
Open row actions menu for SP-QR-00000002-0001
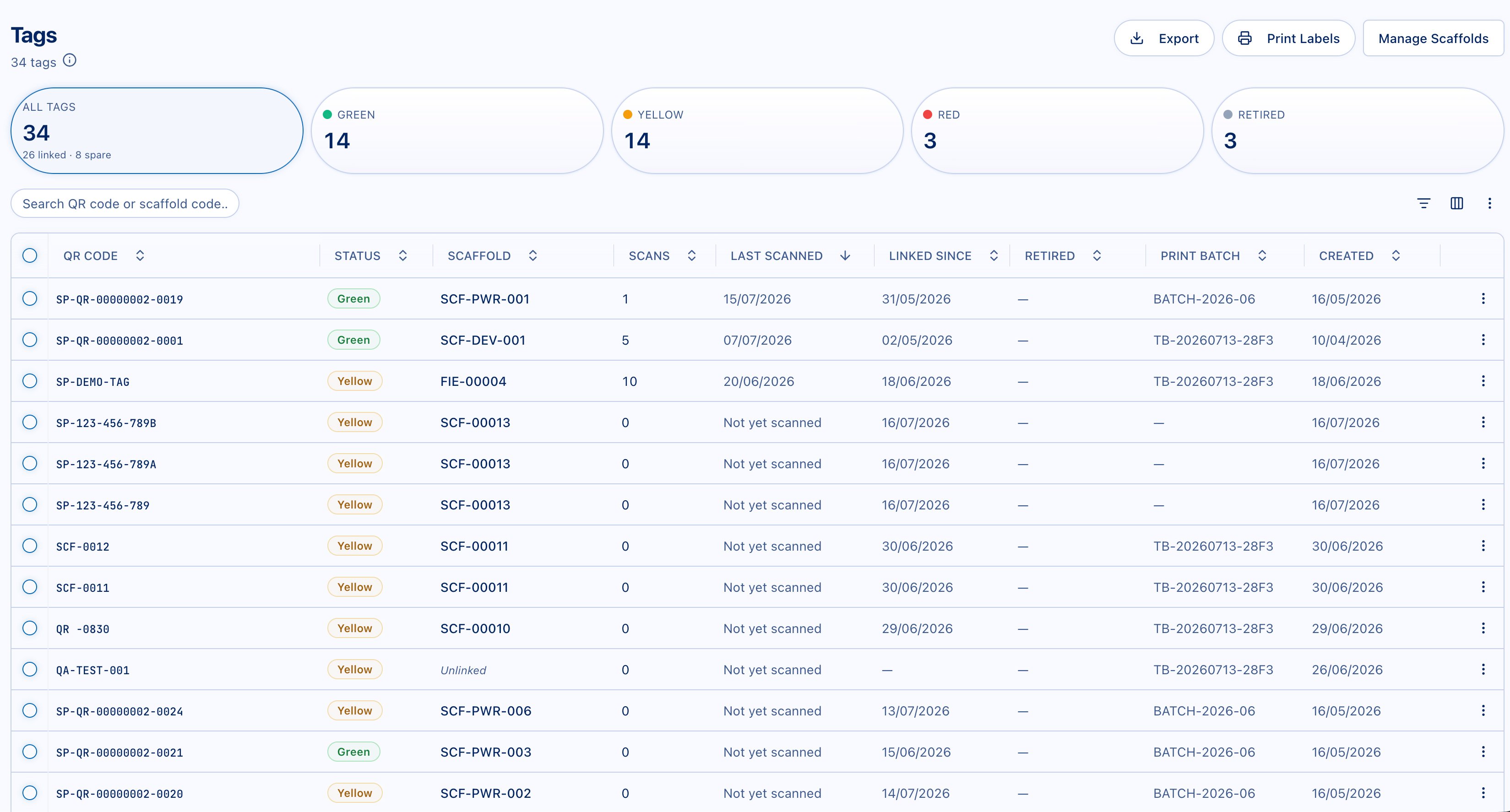(1483, 340)
